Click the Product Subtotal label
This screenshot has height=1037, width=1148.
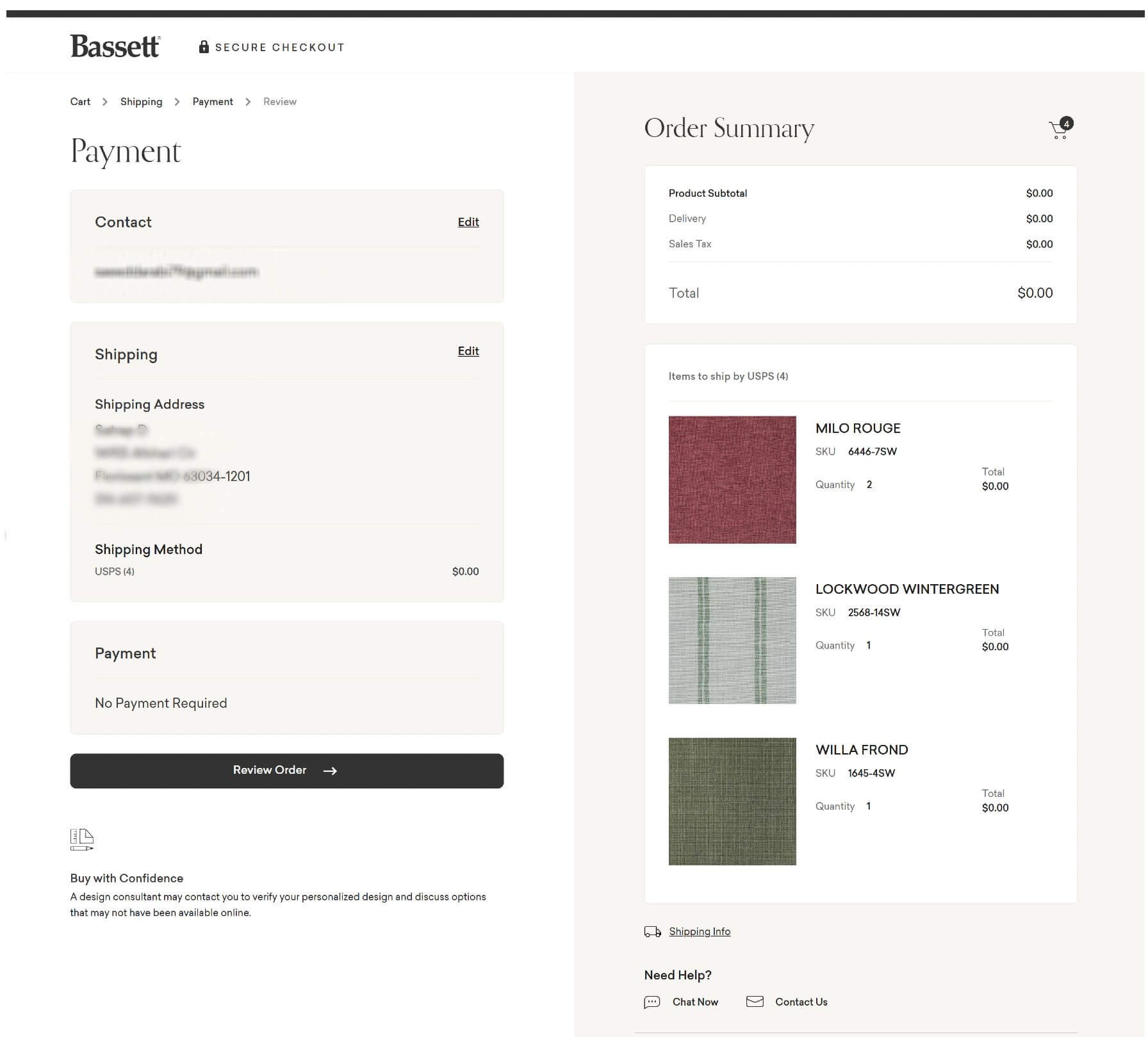(708, 193)
